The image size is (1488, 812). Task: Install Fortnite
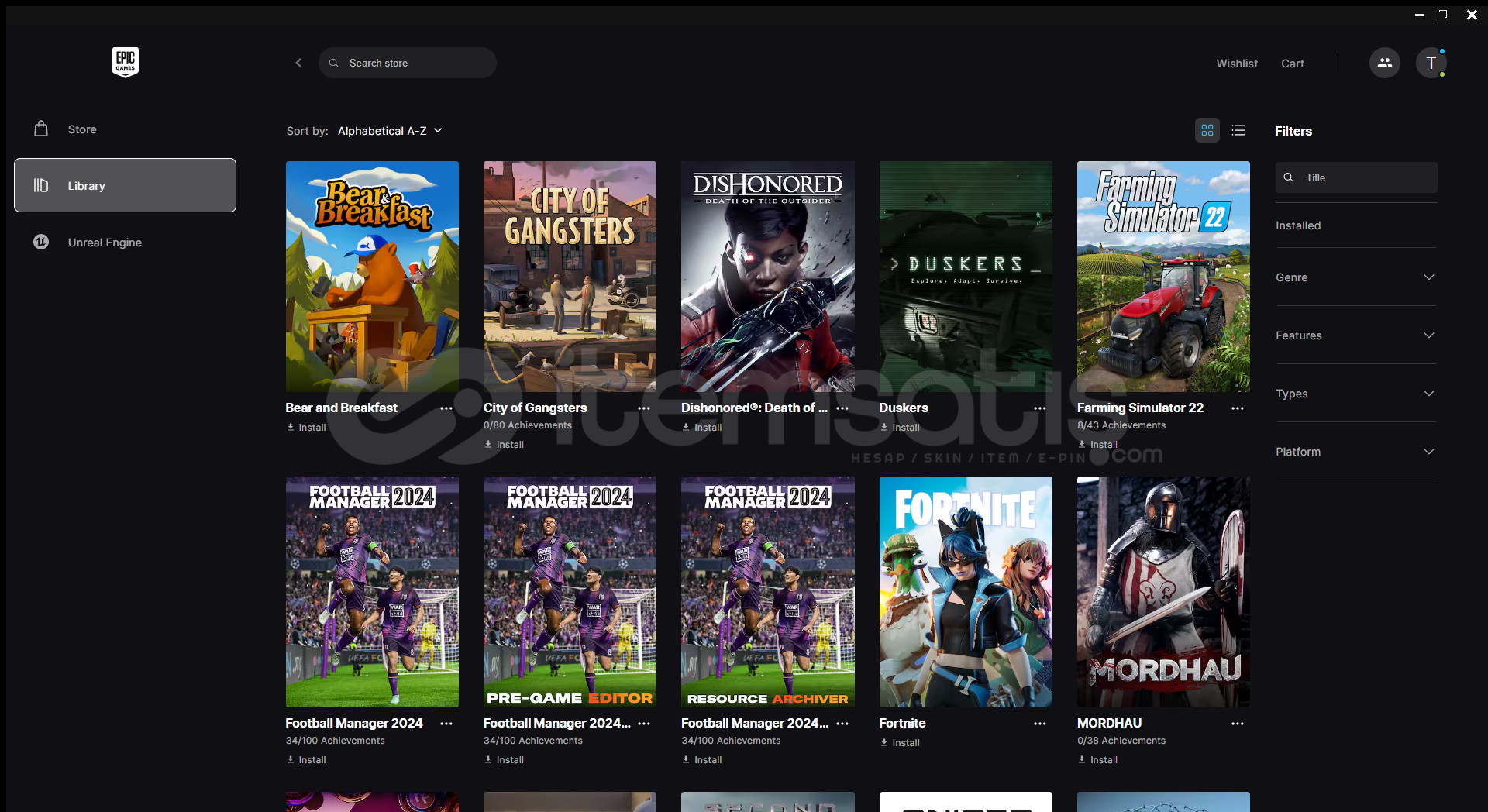point(900,743)
